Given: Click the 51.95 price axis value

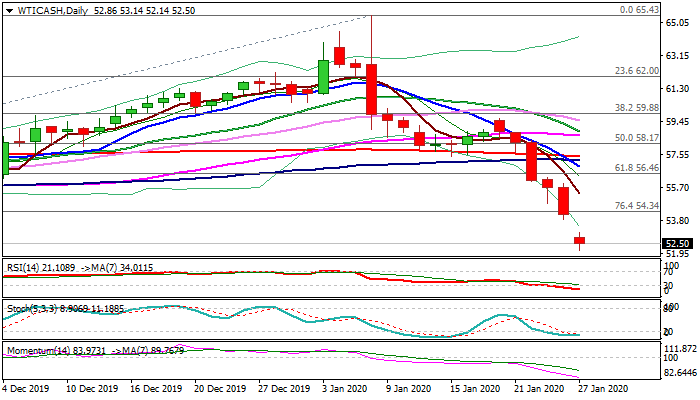Looking at the screenshot, I should tap(677, 254).
